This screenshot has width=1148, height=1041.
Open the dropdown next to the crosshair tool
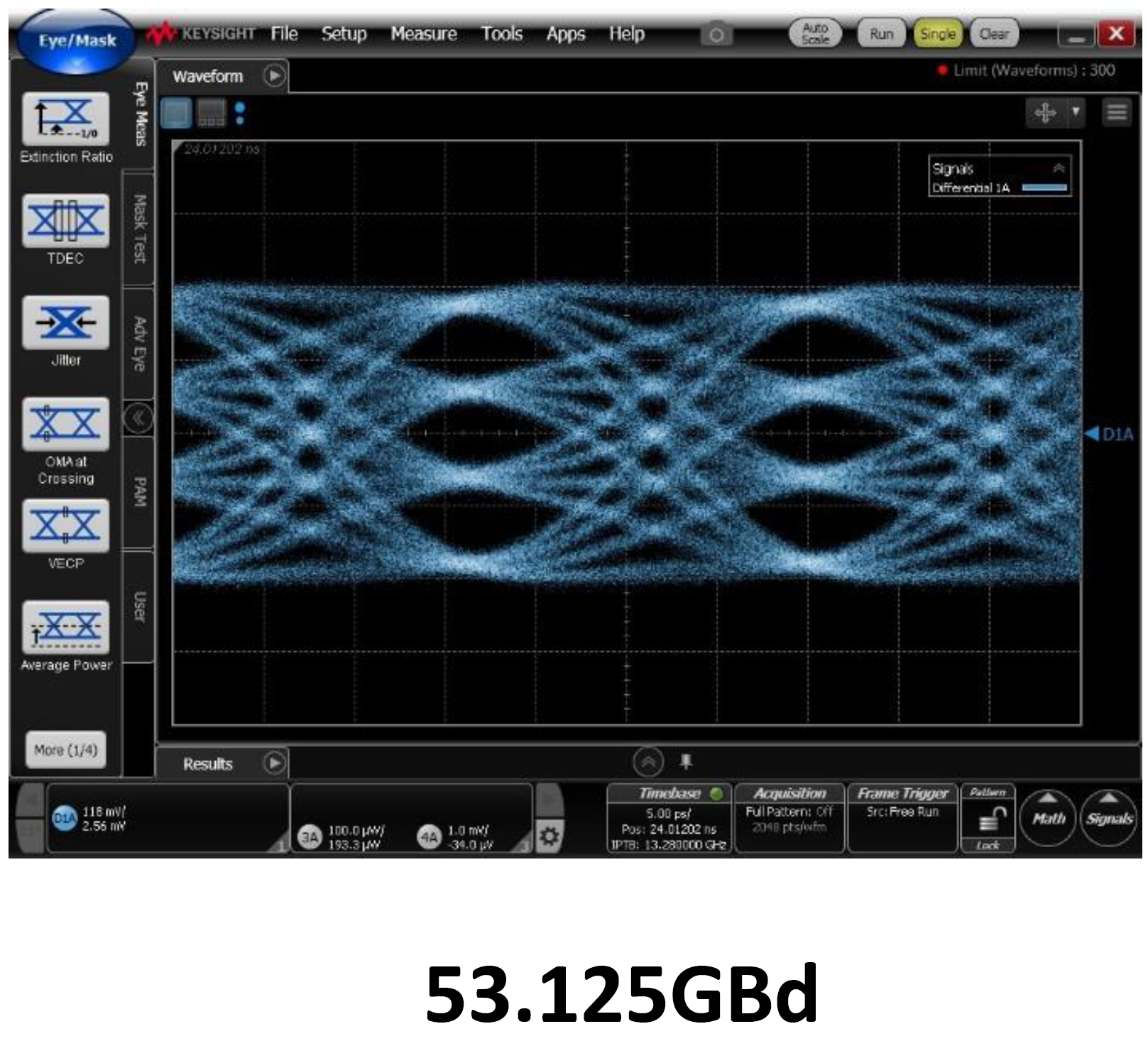click(x=1076, y=112)
